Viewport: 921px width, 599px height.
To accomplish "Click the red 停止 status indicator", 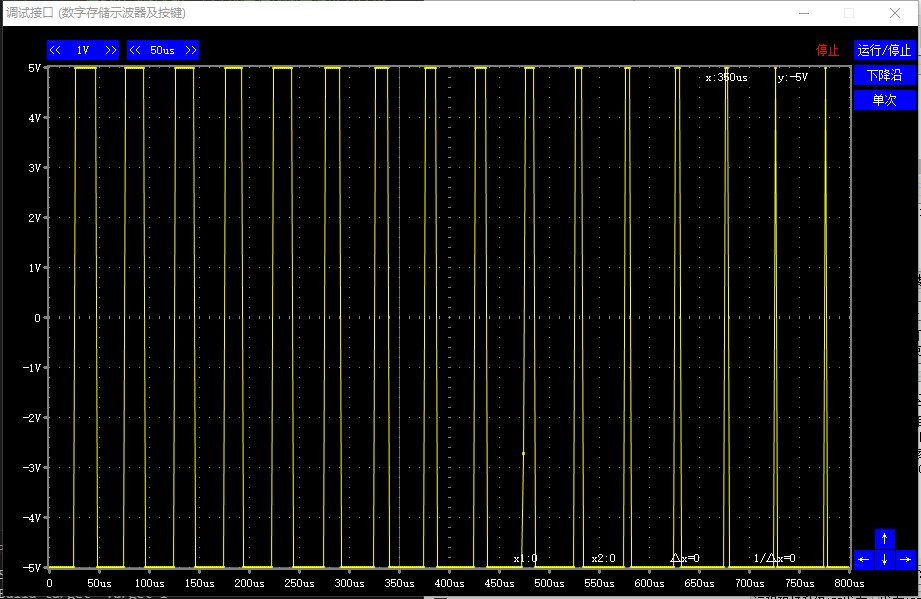I will [x=827, y=50].
